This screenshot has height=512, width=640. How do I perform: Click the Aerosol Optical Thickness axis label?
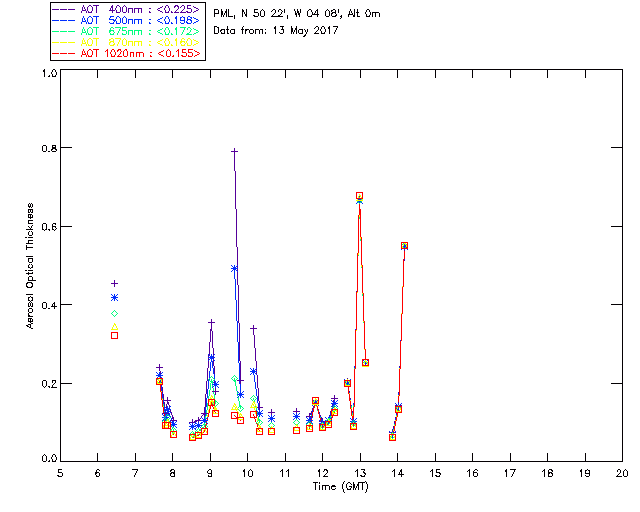click(x=30, y=266)
